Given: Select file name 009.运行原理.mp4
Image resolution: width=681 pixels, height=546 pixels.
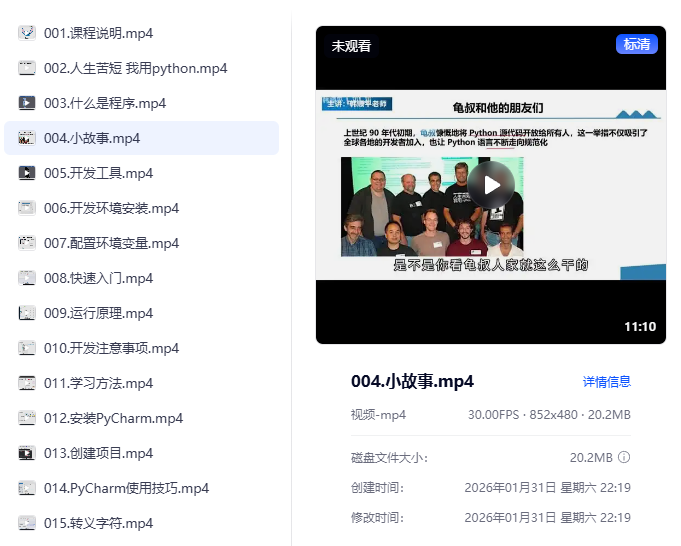Looking at the screenshot, I should 99,313.
